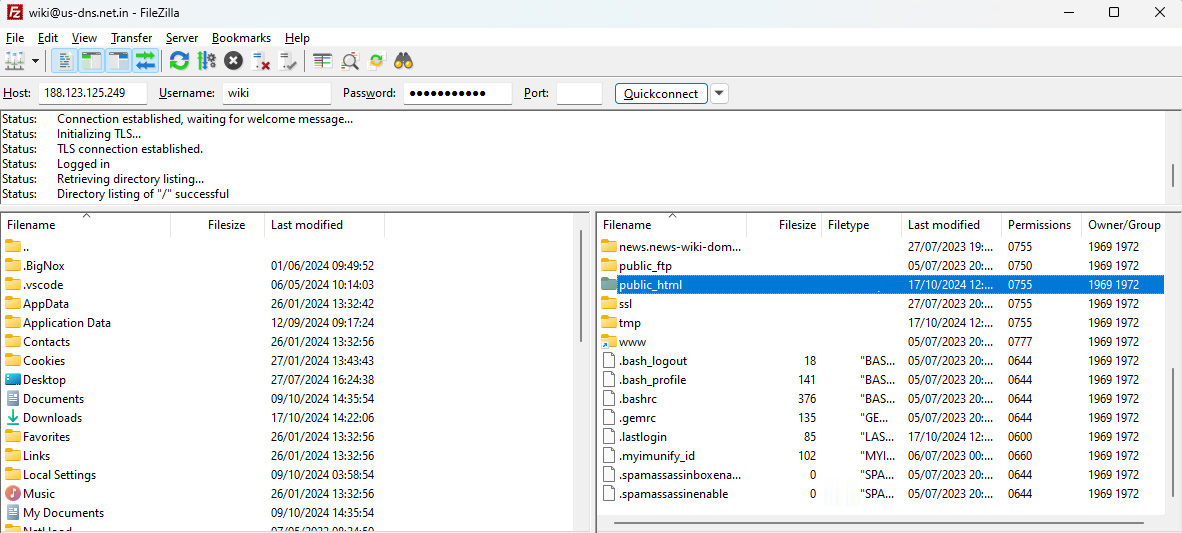This screenshot has height=533, width=1182.
Task: Click the Port input field
Action: [579, 93]
